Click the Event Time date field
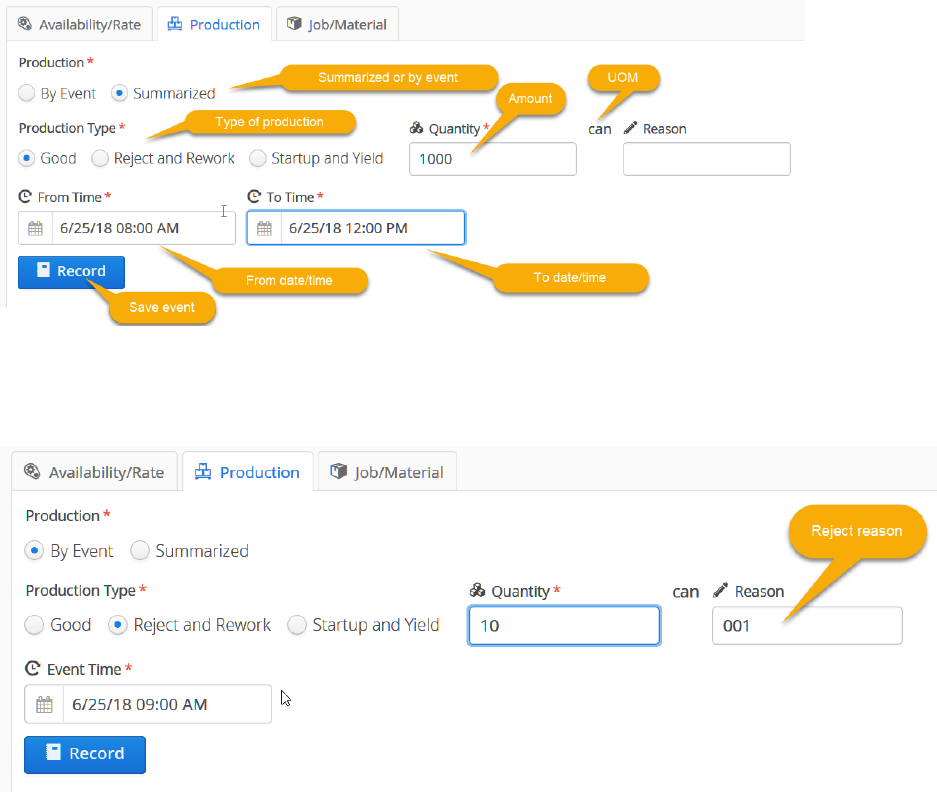 pos(166,704)
